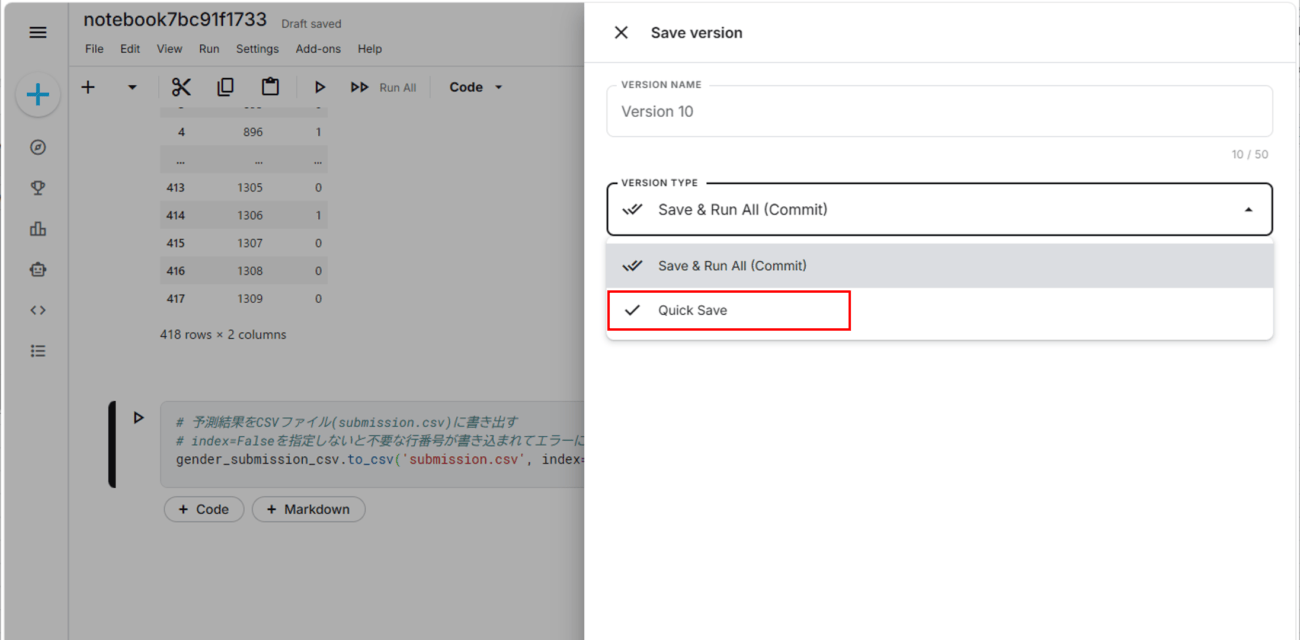Open Competitions trophy icon in sidebar

(38, 188)
